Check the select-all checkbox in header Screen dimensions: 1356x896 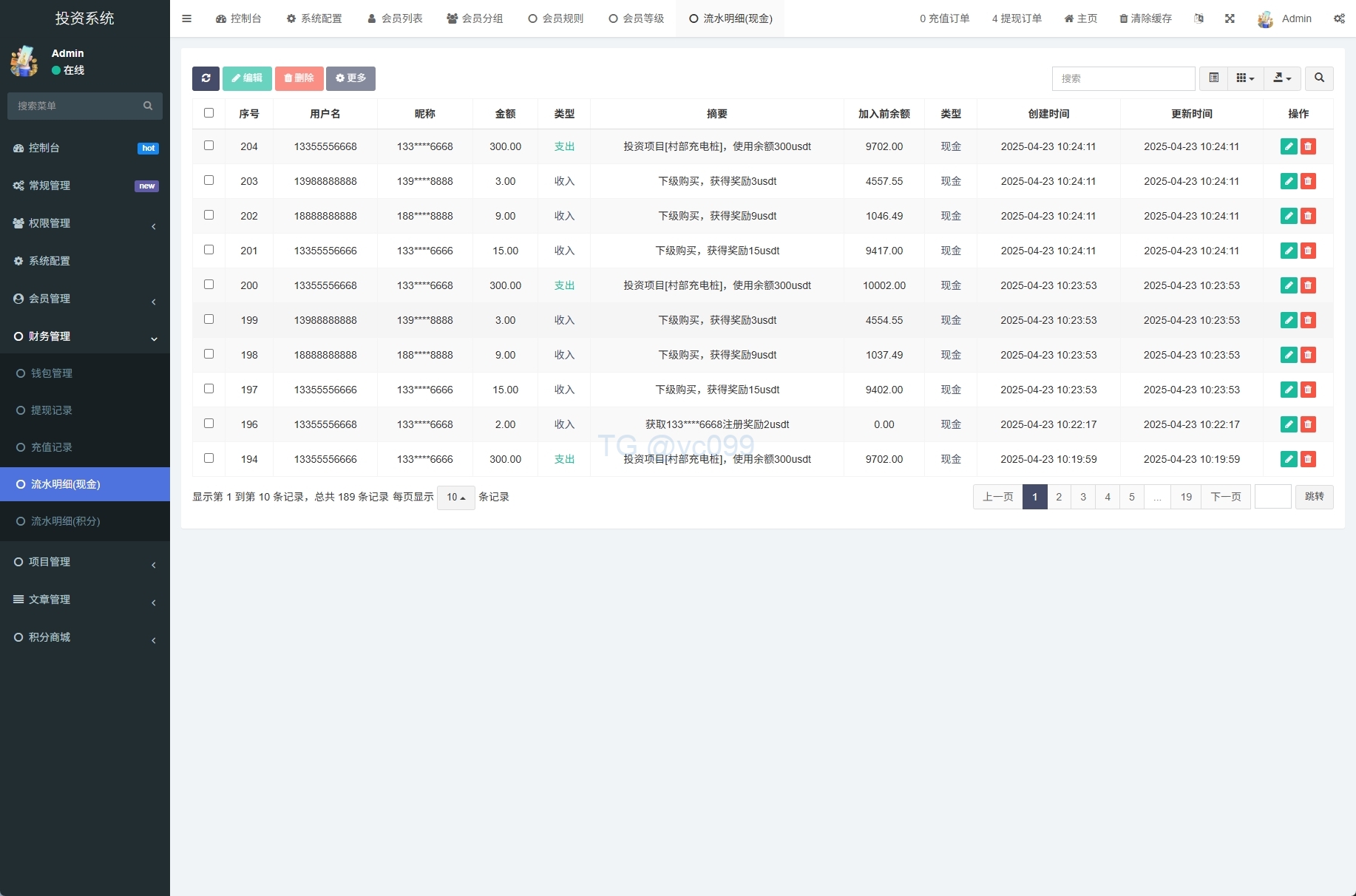(209, 113)
